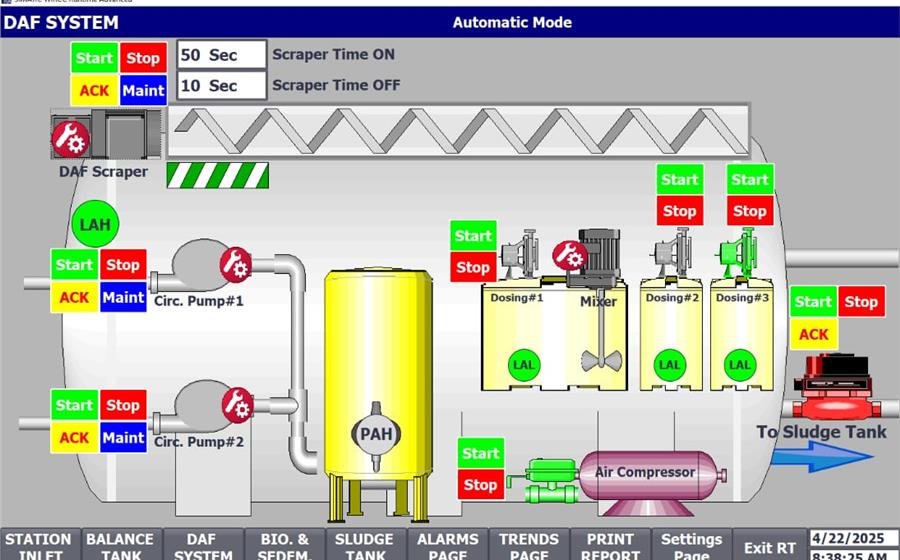
Task: Stop the Dosing#1 pump
Action: [473, 267]
